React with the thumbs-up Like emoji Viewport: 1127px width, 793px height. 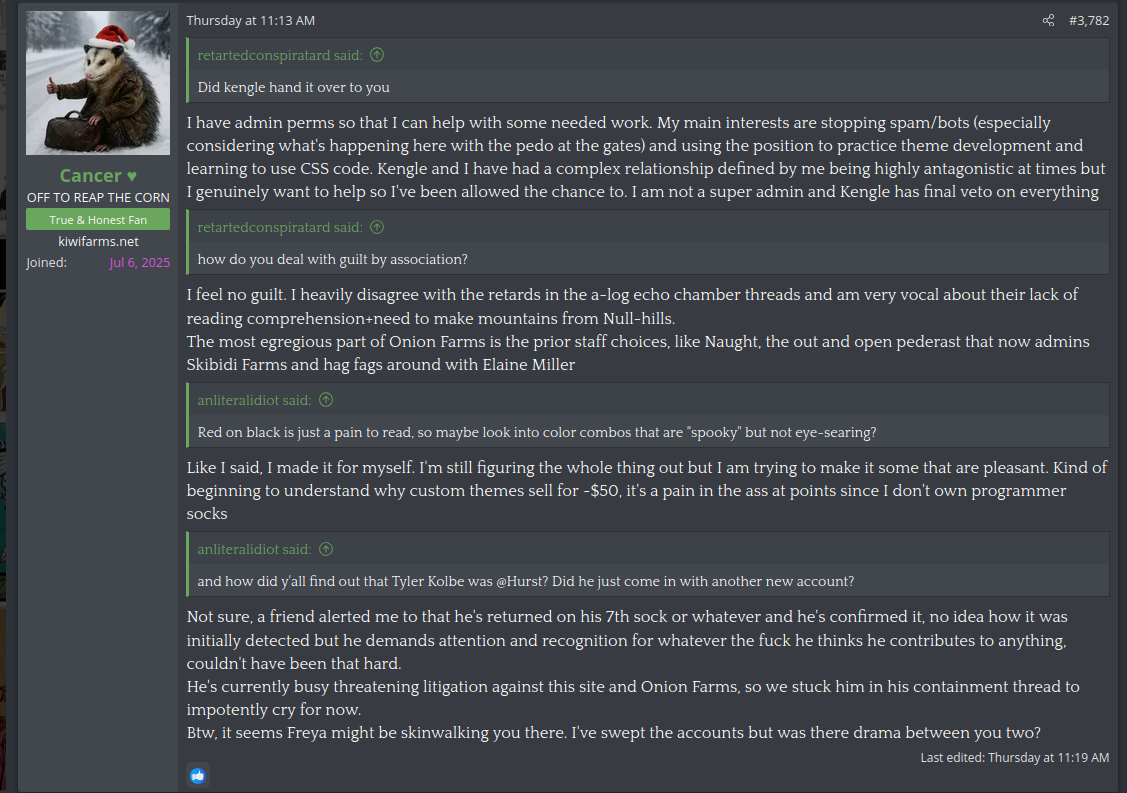tap(198, 775)
